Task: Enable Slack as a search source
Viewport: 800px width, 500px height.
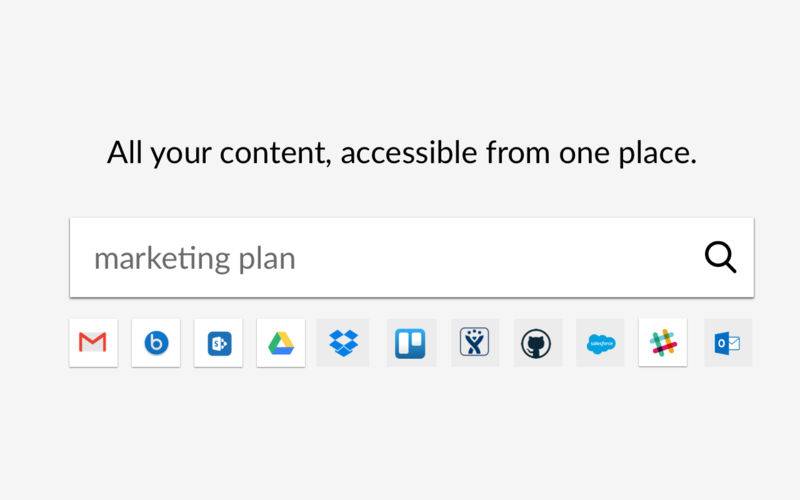Action: pyautogui.click(x=663, y=343)
